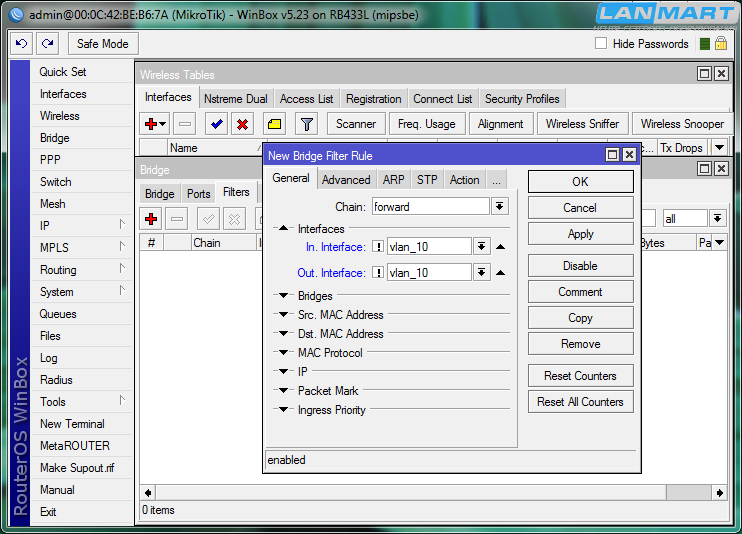
Task: Click the yellow comment icon in Wireless Tables
Action: [274, 124]
